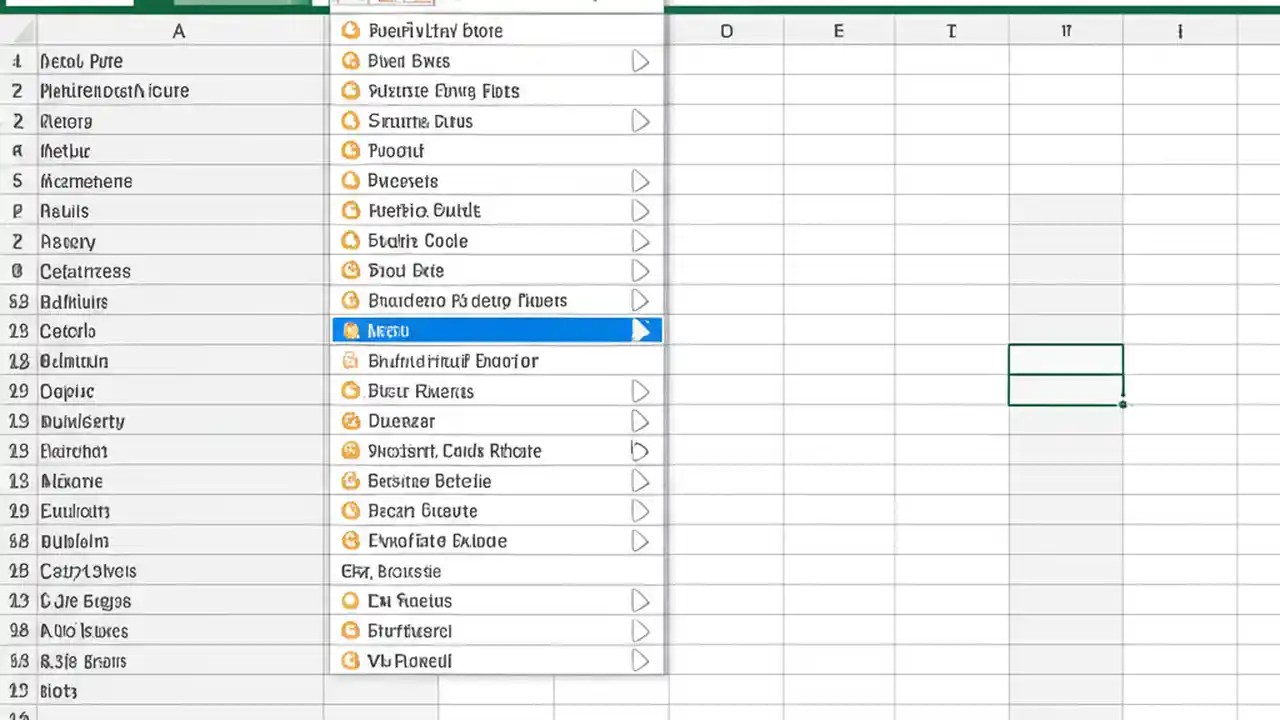The height and width of the screenshot is (720, 1280).
Task: Click the icon beside "Sioud Brie"
Action: [x=351, y=270]
